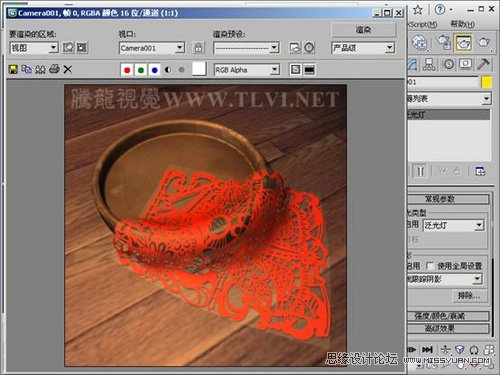
Task: Toggle the red channel button
Action: pyautogui.click(x=127, y=70)
